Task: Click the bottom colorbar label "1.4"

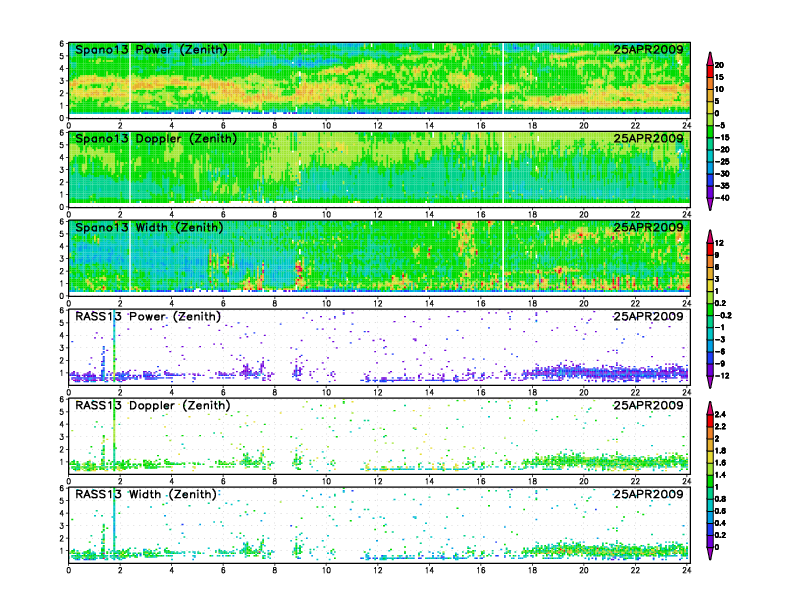Action: tap(721, 475)
